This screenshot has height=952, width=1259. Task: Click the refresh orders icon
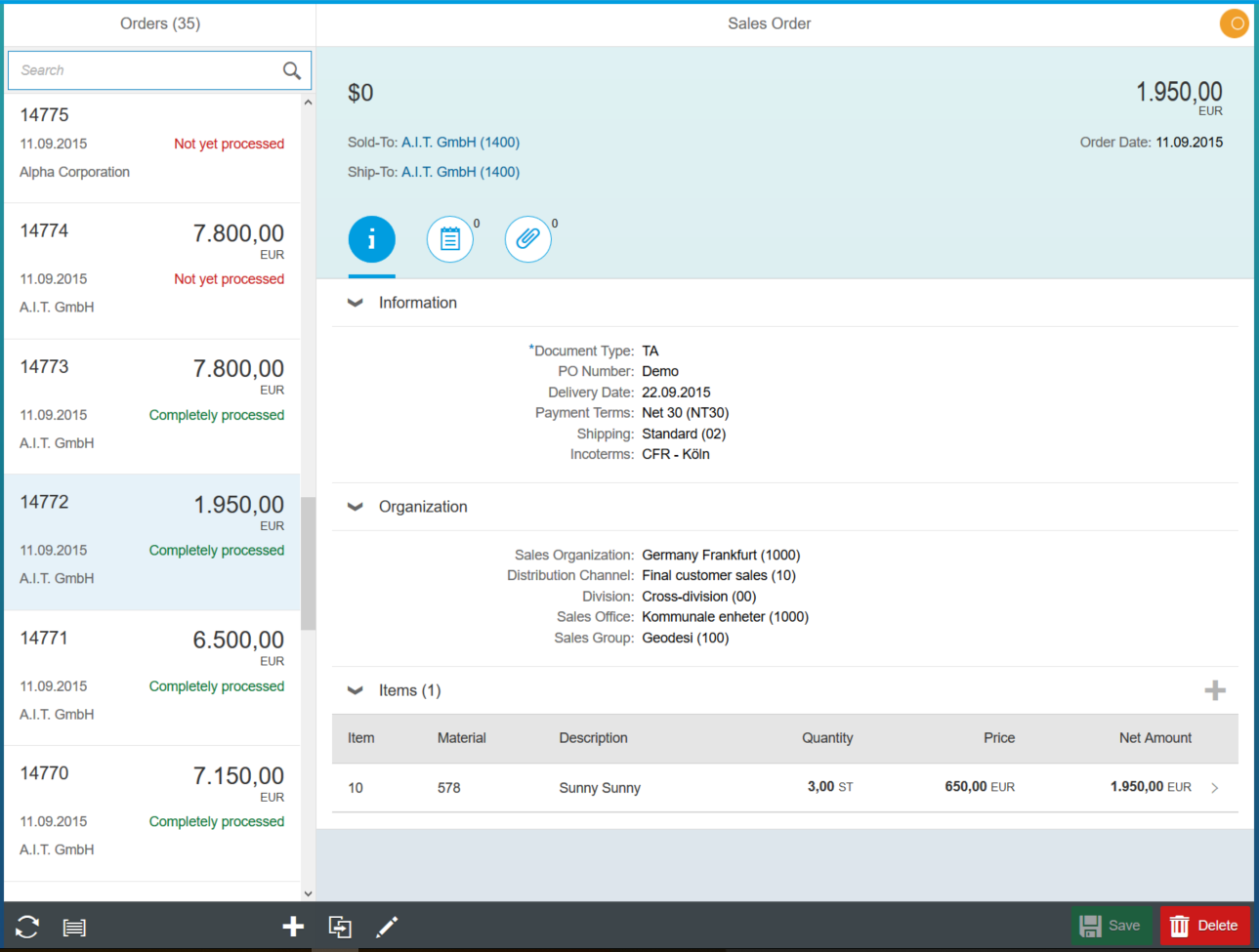pos(27,927)
